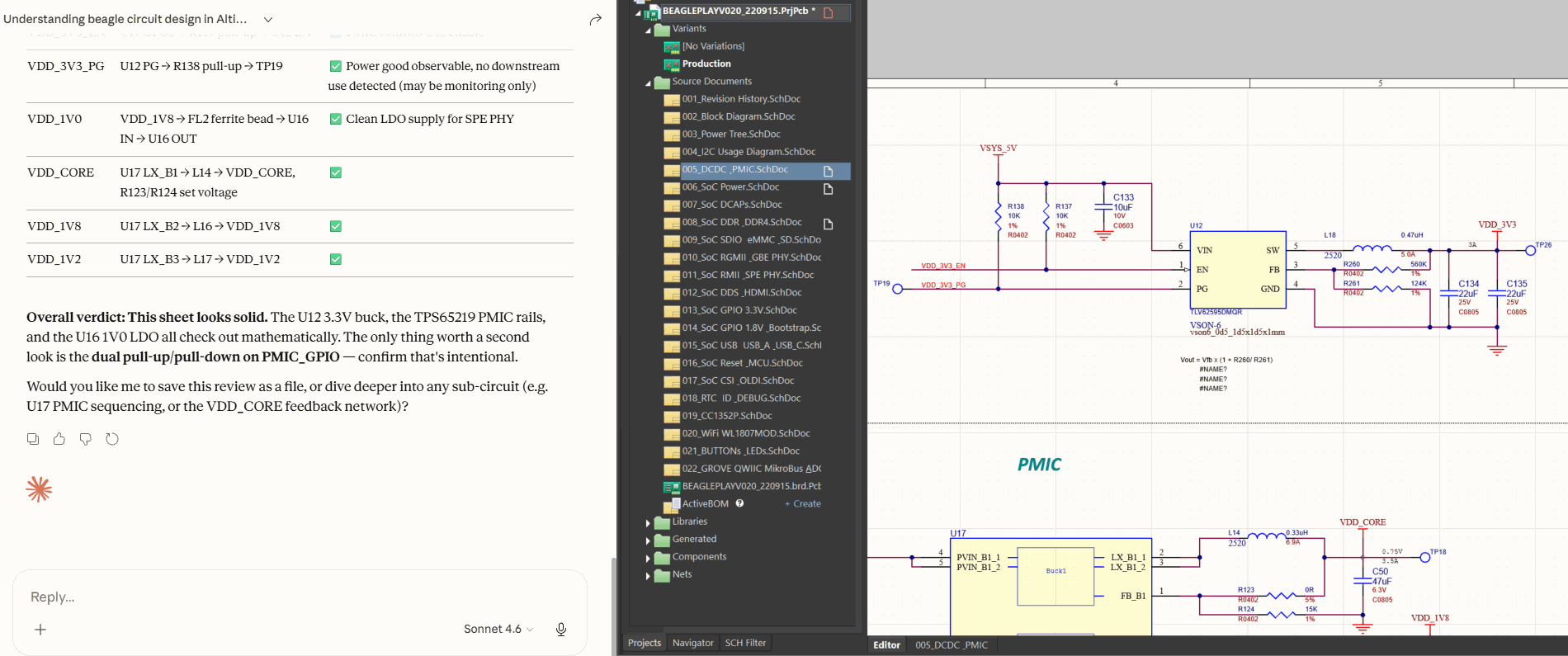
Task: Click the plus attachment button in reply box
Action: point(40,630)
